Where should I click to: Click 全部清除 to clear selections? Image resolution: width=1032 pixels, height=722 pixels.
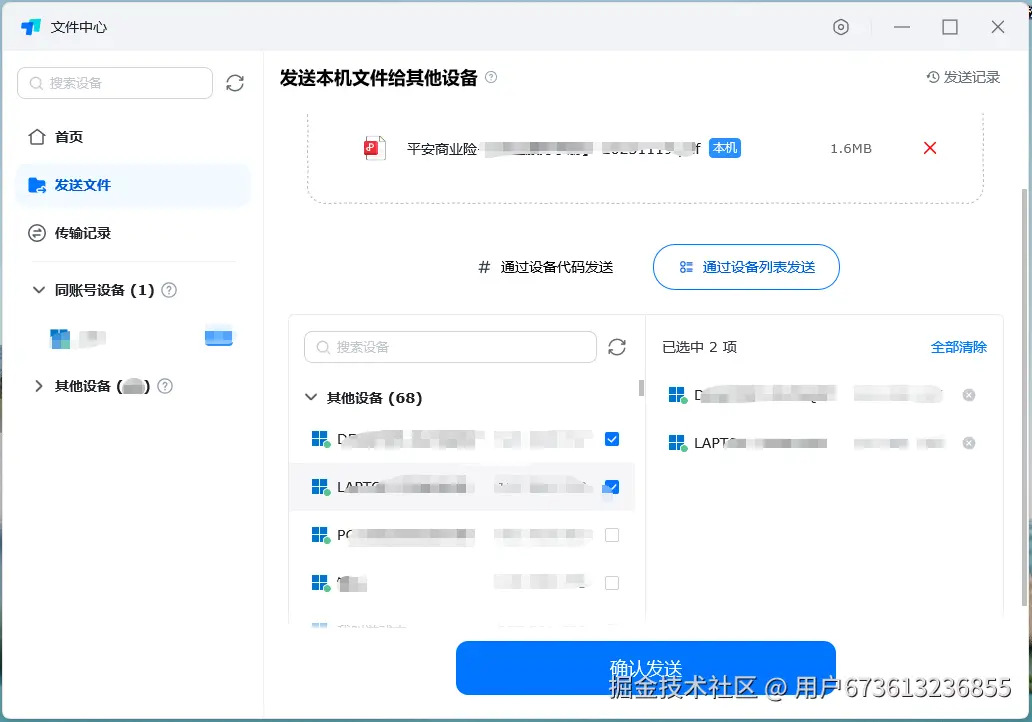point(958,347)
